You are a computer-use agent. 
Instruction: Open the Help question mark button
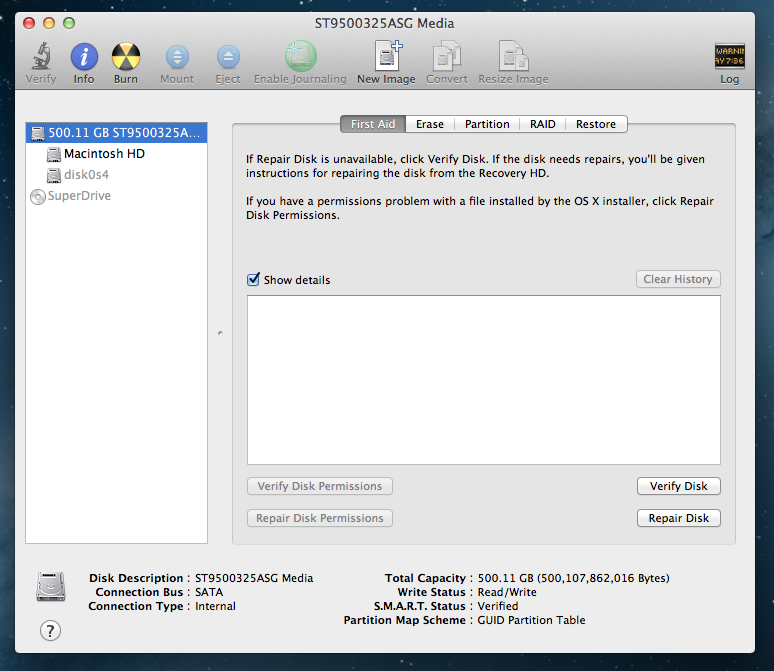(x=50, y=631)
